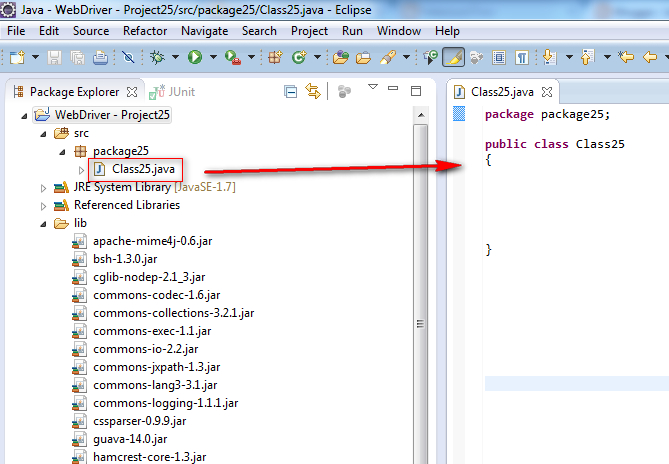Click the Debug bug icon
Image resolution: width=669 pixels, height=464 pixels.
point(157,57)
